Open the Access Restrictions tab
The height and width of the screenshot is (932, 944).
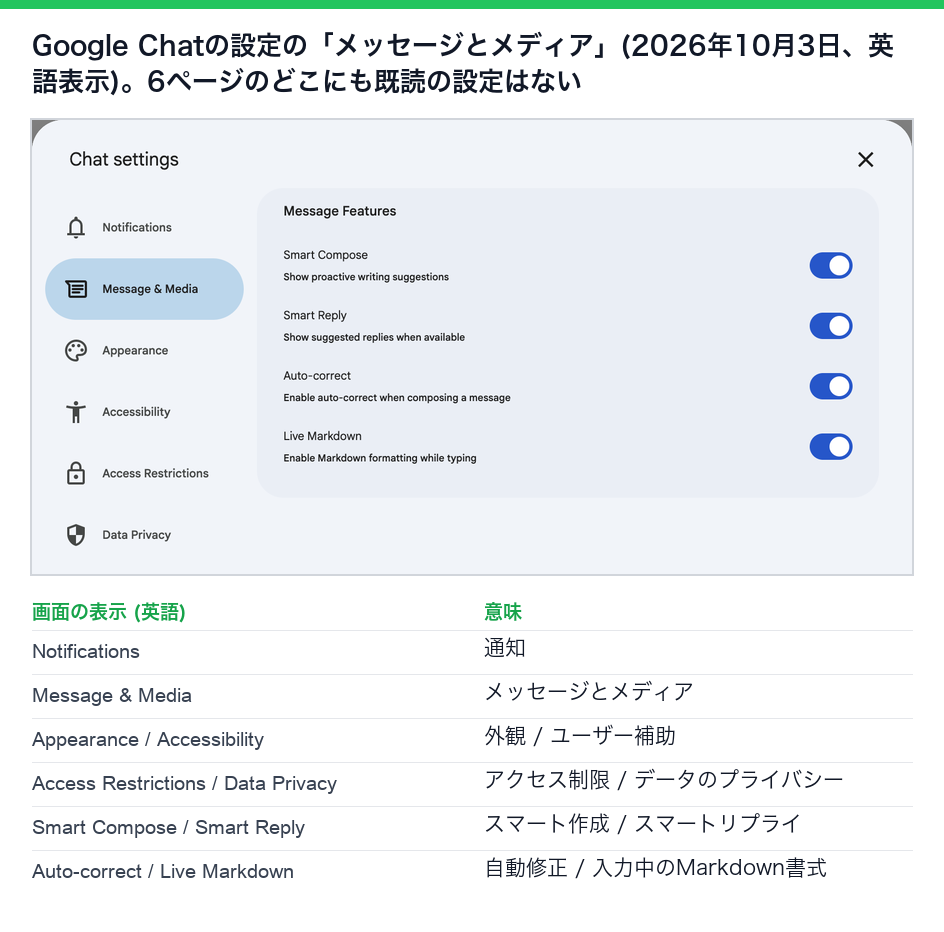click(144, 473)
